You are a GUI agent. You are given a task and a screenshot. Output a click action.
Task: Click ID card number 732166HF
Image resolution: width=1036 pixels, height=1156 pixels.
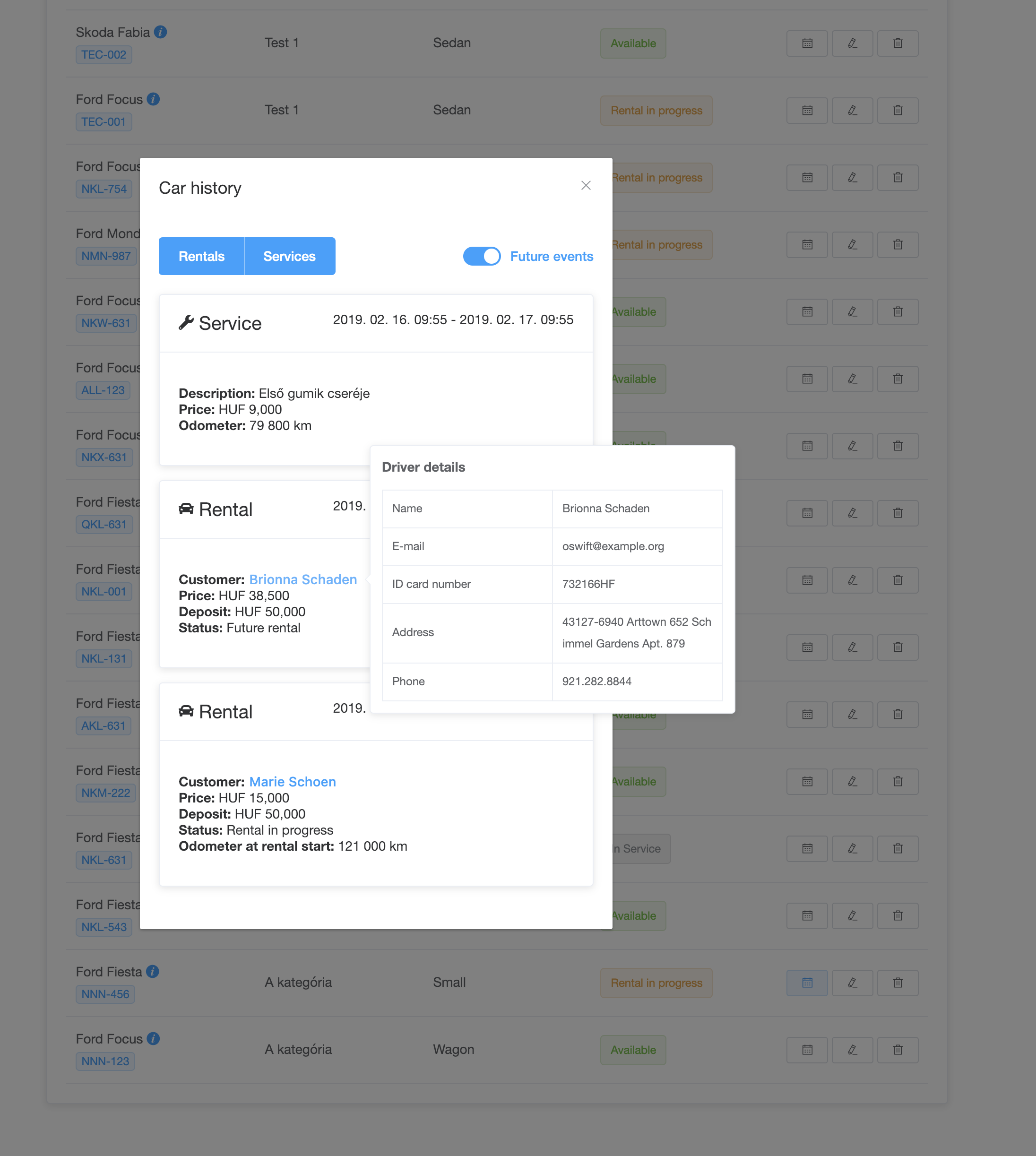[x=588, y=584]
